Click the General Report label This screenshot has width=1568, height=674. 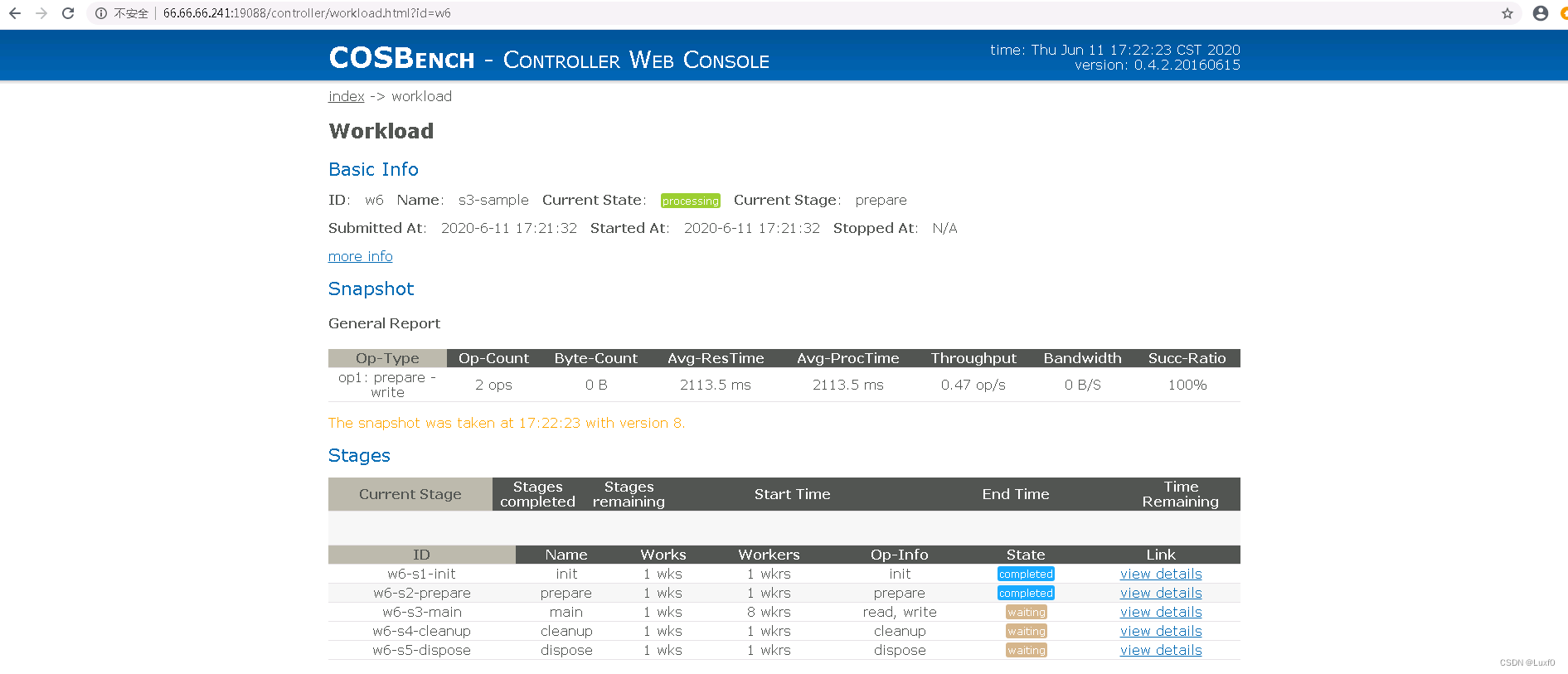[384, 323]
